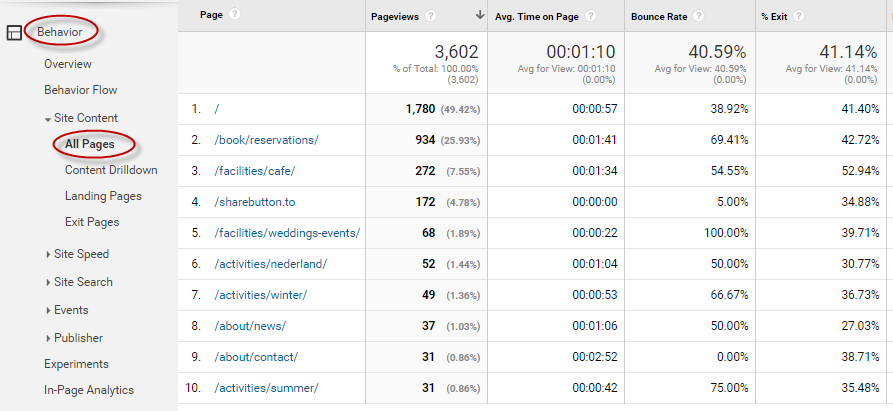The width and height of the screenshot is (893, 411).
Task: Expand the Events section
Action: click(x=48, y=311)
